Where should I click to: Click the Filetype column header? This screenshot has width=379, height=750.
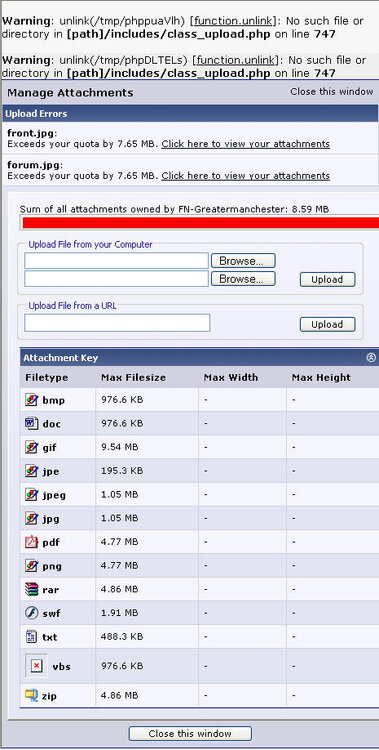tap(47, 377)
